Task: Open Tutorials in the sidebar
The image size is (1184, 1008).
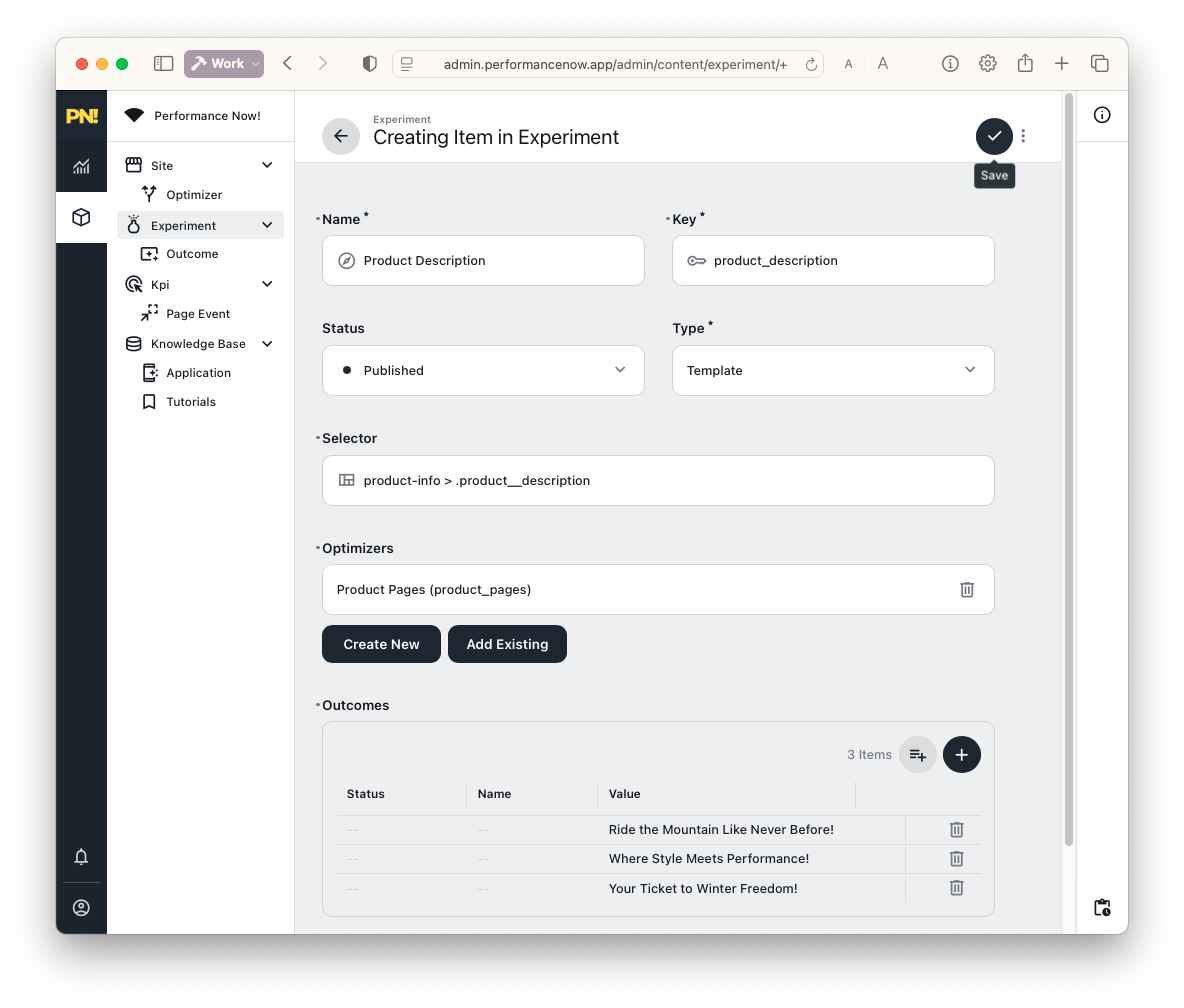Action: (190, 402)
